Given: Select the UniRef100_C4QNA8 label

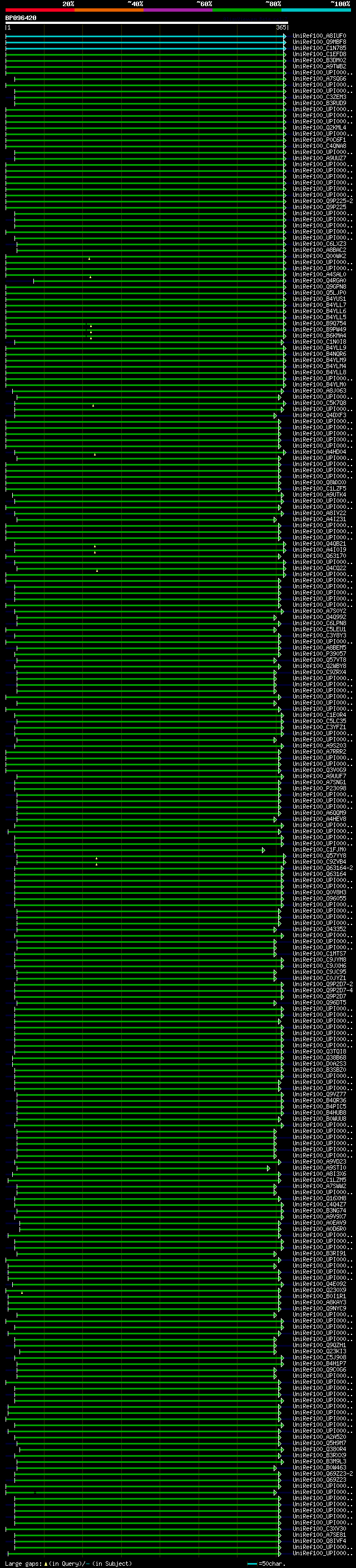Looking at the screenshot, I should [x=319, y=146].
